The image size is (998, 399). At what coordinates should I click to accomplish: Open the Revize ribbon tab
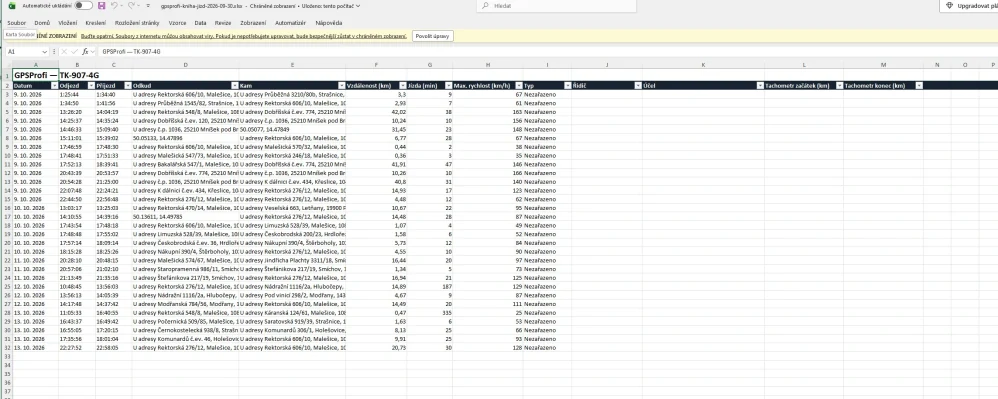(x=223, y=22)
